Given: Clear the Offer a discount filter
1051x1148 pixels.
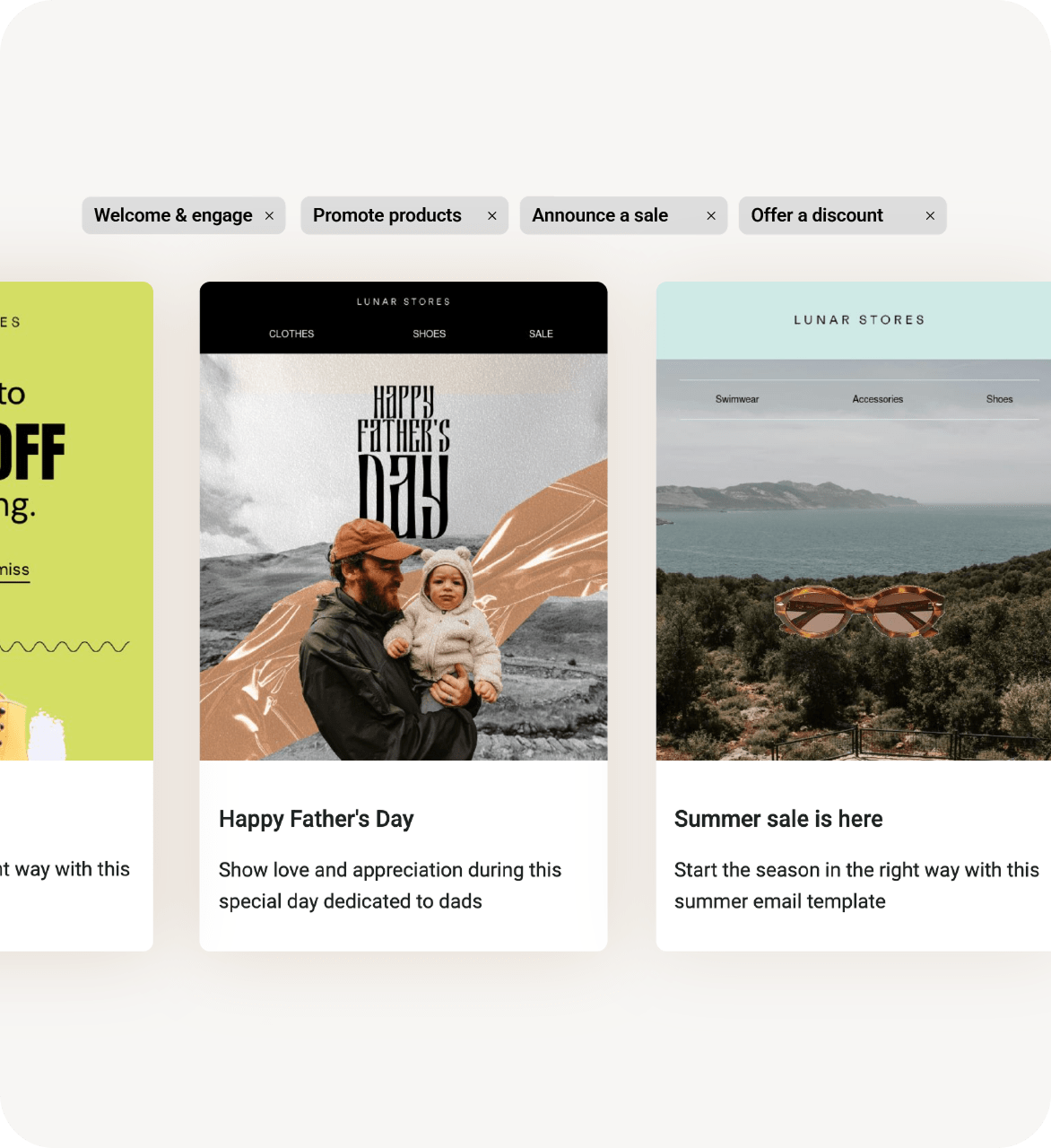Looking at the screenshot, I should 930,216.
